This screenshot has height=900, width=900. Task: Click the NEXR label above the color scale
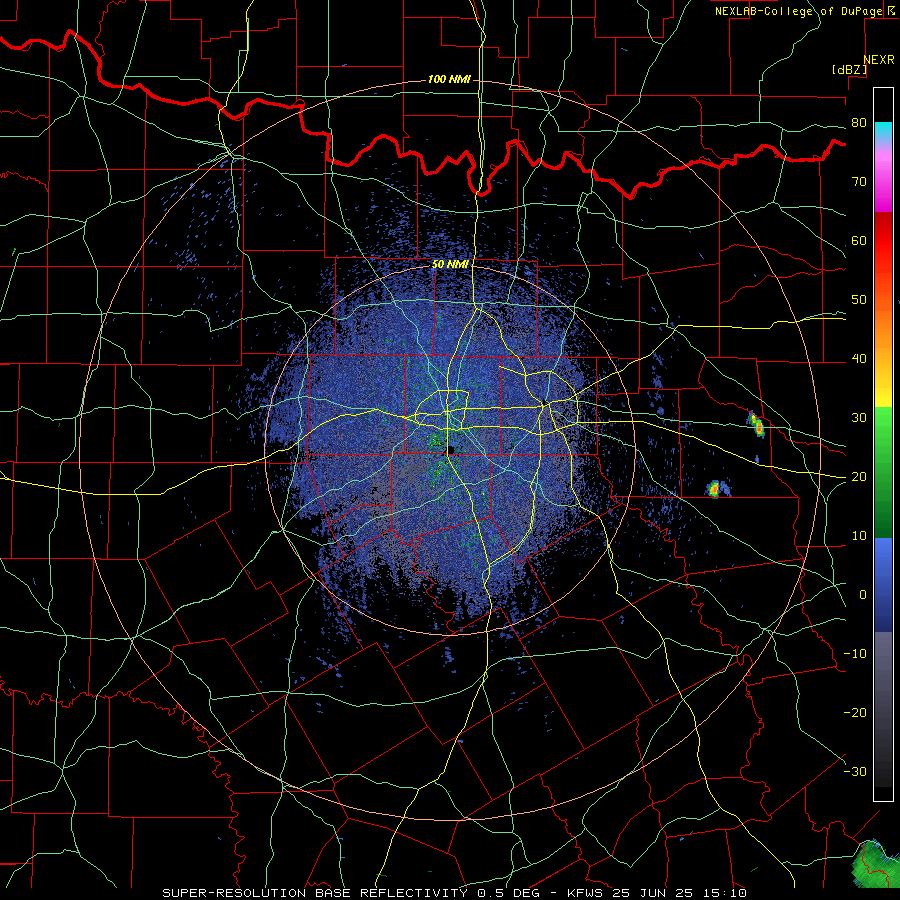[878, 60]
